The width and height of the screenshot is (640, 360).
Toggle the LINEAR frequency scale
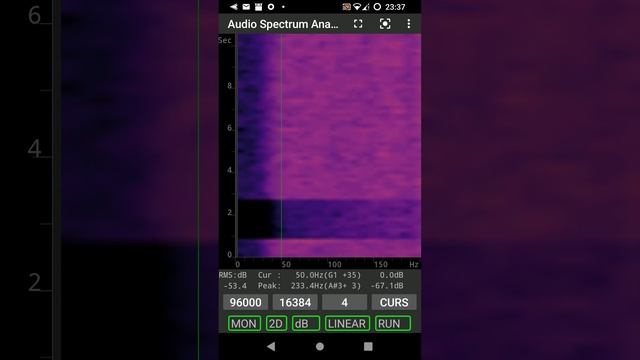(x=347, y=324)
